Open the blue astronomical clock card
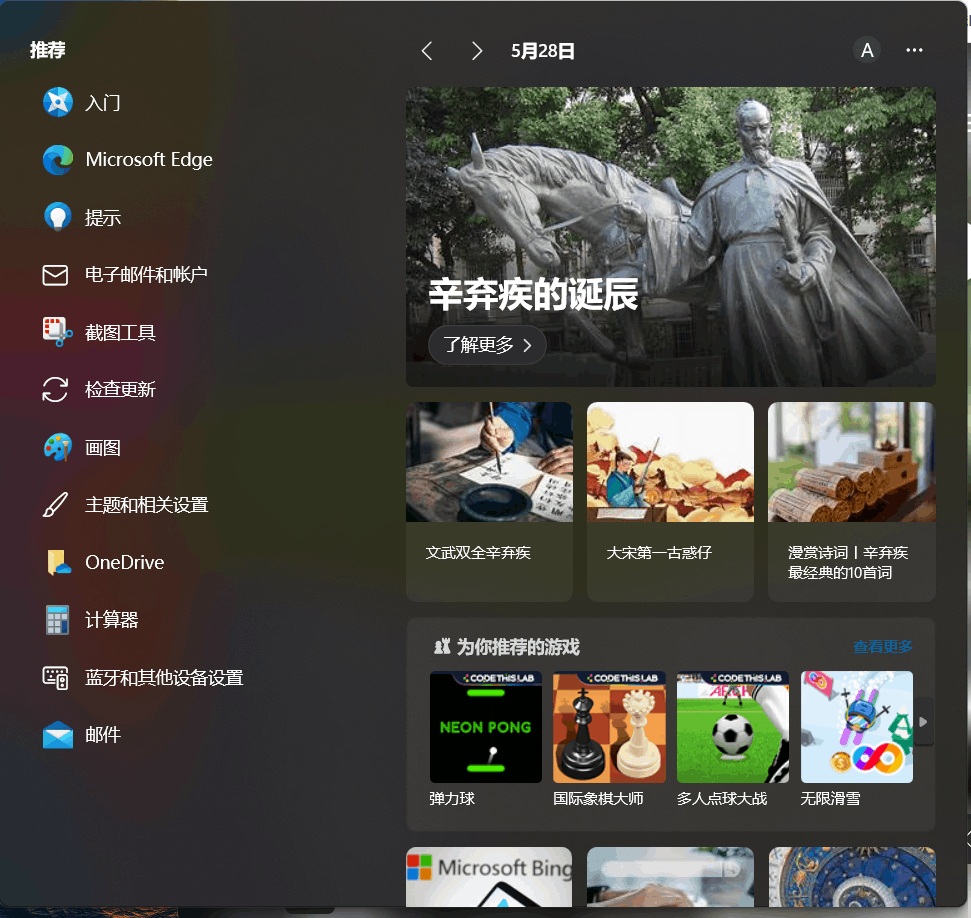Screen dimensions: 971x918 click(x=851, y=877)
